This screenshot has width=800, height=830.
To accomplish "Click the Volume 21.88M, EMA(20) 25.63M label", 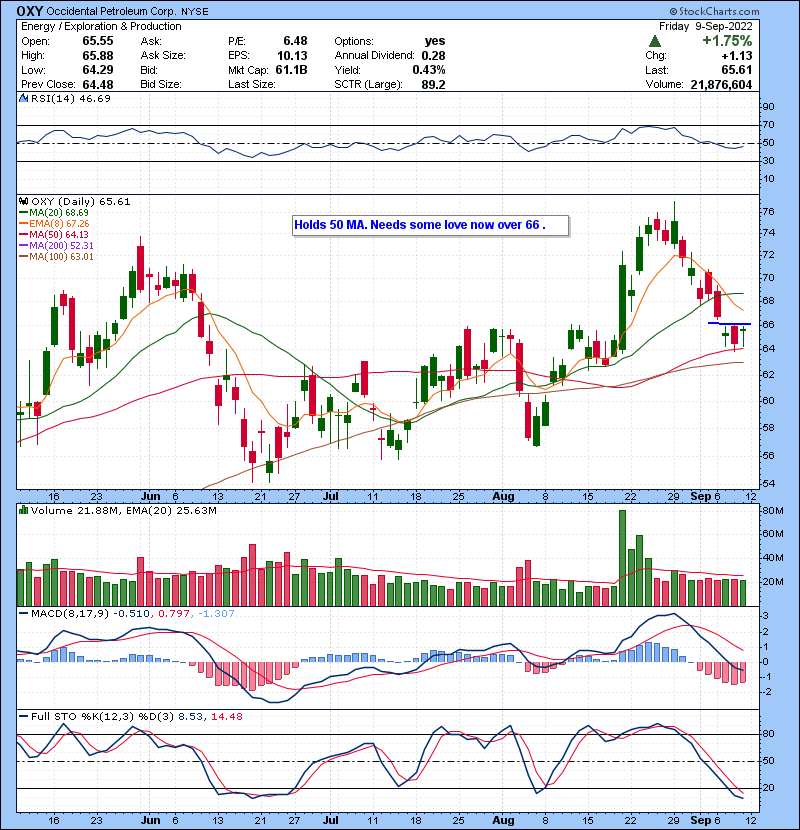I will tap(123, 511).
